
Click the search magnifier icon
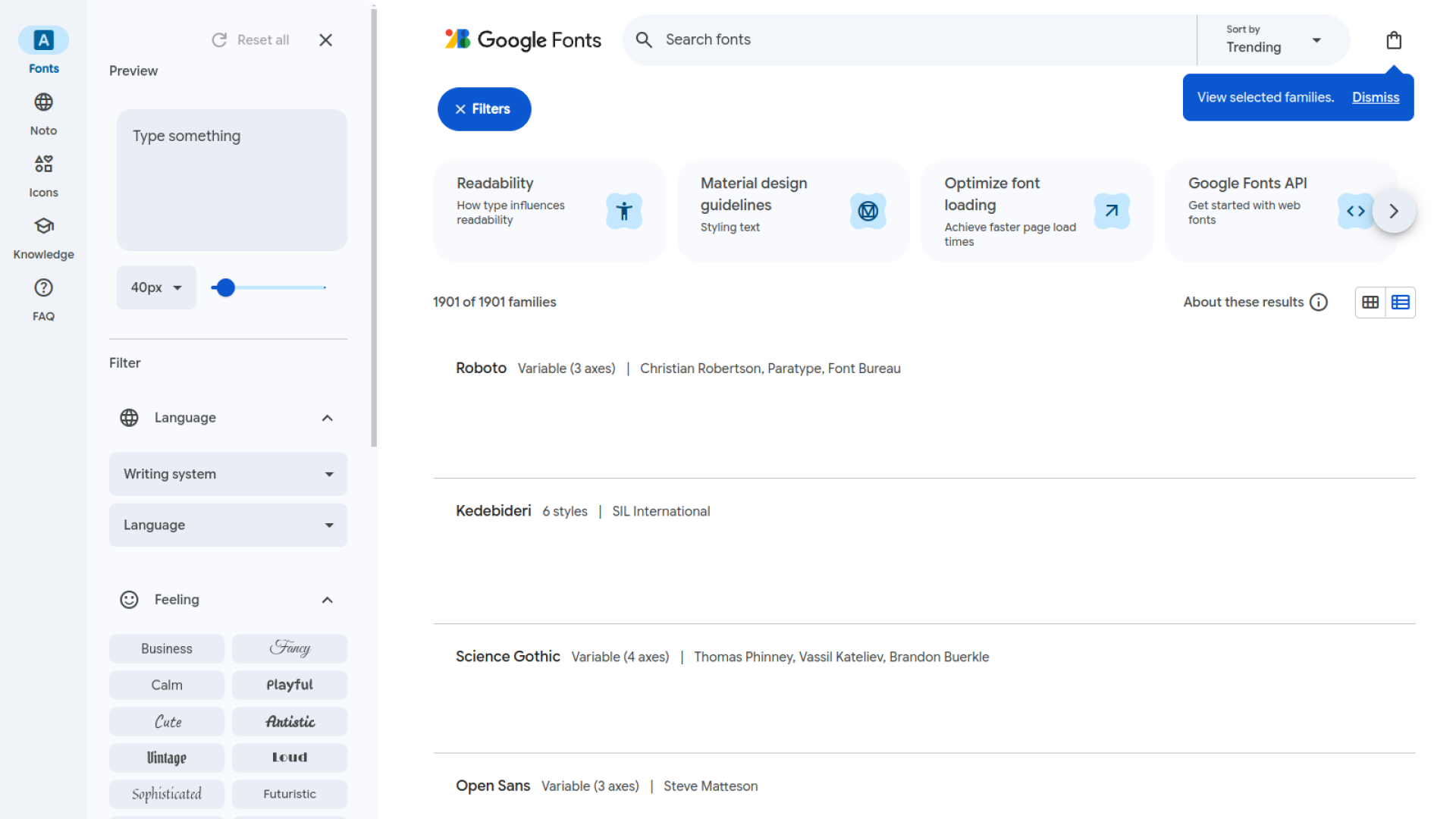click(x=643, y=39)
